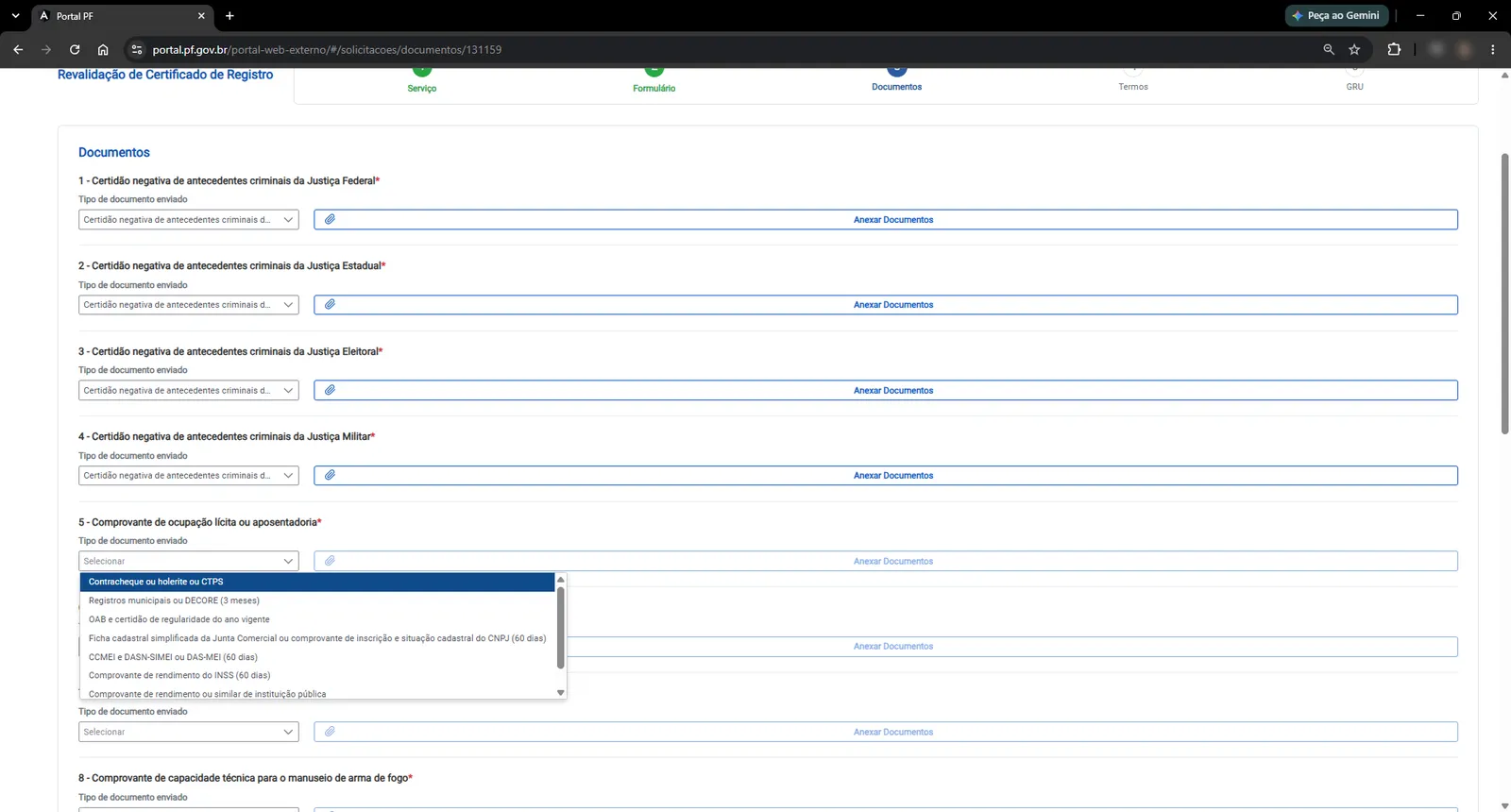This screenshot has width=1511, height=812.
Task: Click the page vertical scrollbar thumb
Action: (x=1504, y=293)
